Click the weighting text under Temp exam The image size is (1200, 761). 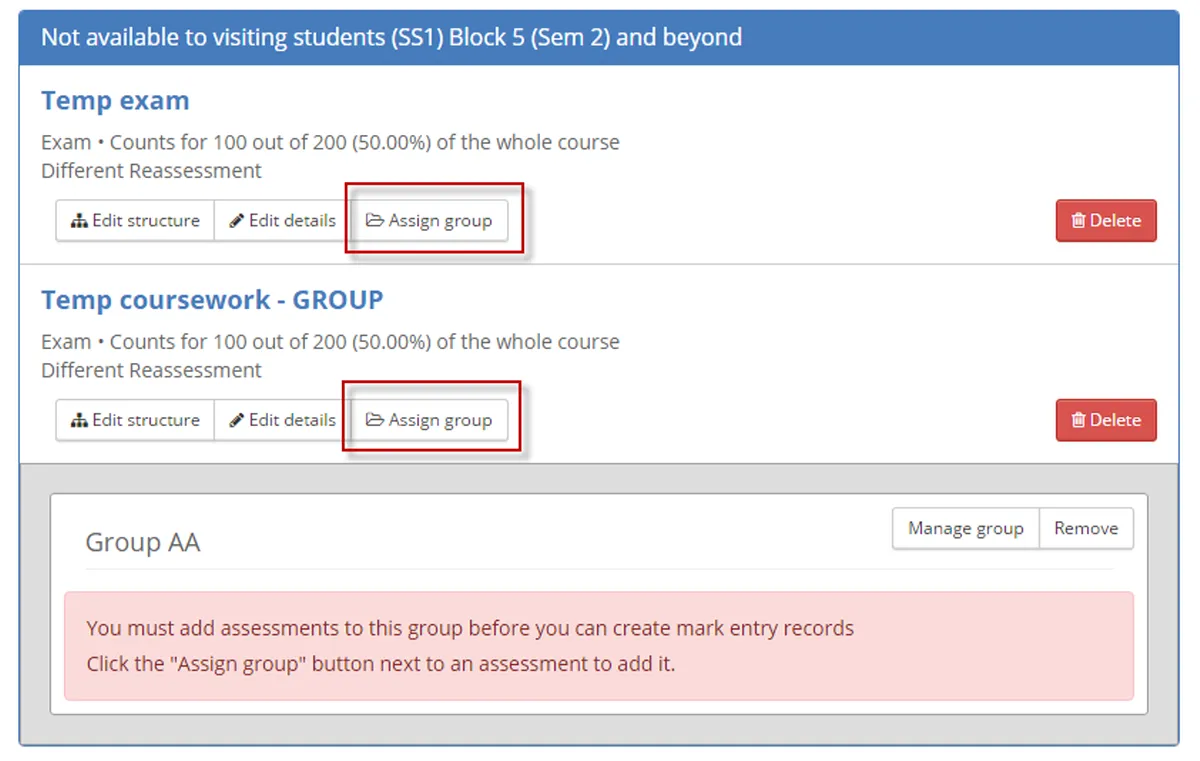click(x=330, y=142)
